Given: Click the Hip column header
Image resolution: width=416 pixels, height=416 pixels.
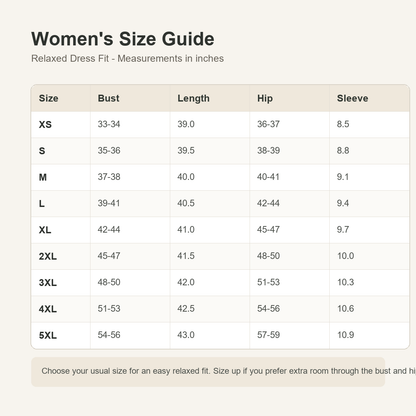Looking at the screenshot, I should pos(265,98).
